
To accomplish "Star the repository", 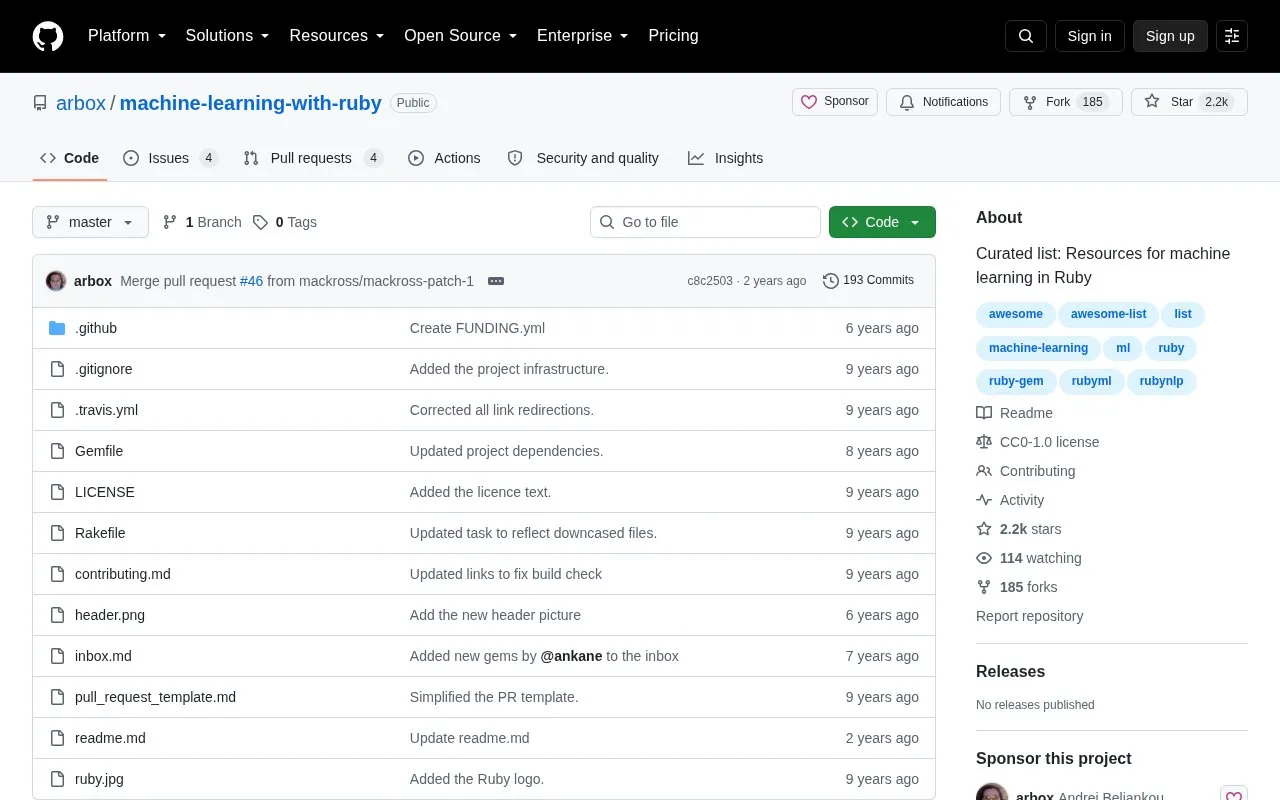I will point(1189,102).
